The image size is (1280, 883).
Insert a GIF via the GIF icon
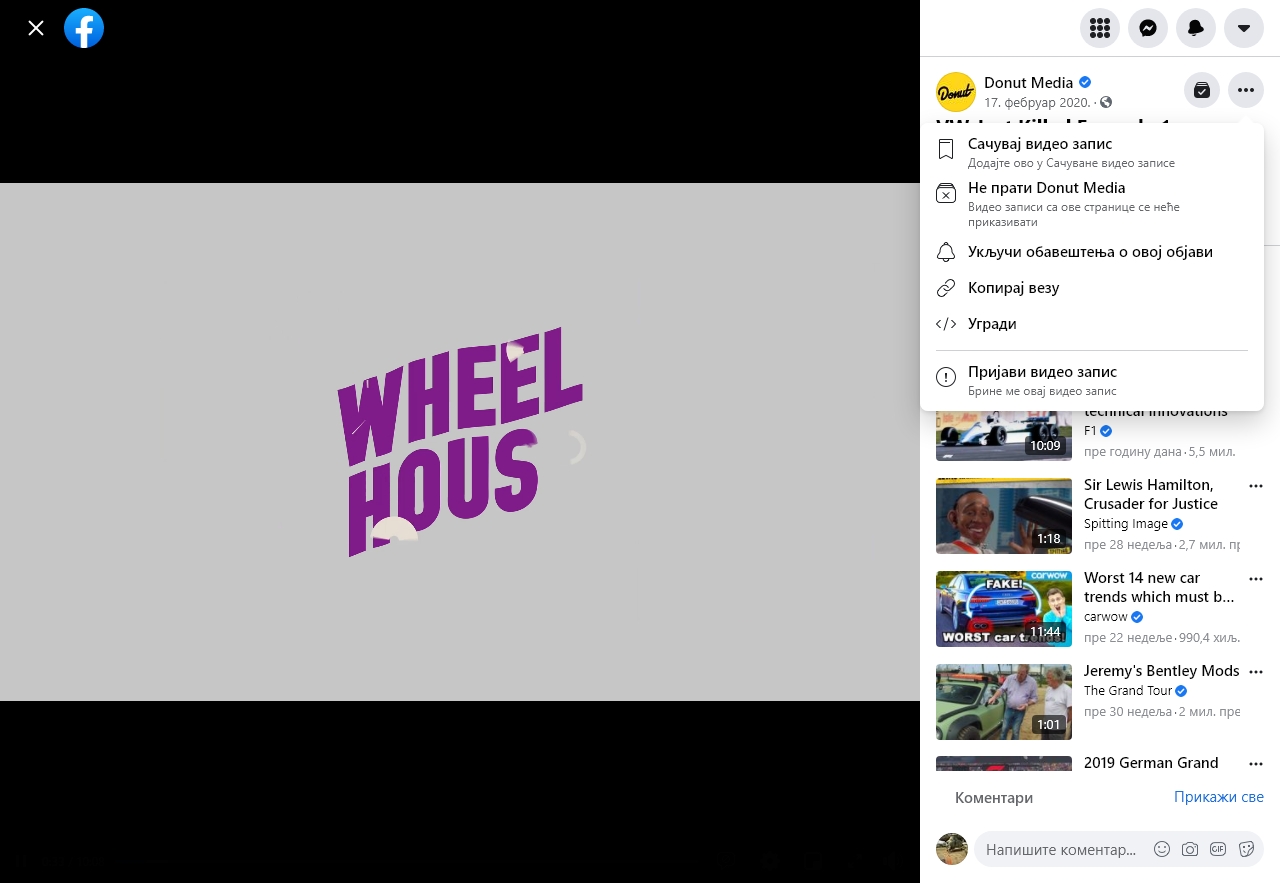(1218, 849)
